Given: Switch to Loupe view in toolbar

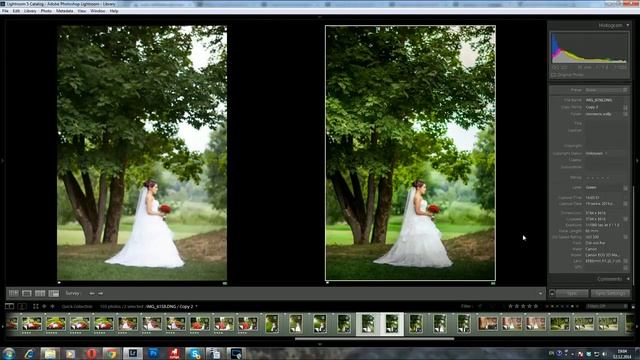Looking at the screenshot, I should (27, 293).
